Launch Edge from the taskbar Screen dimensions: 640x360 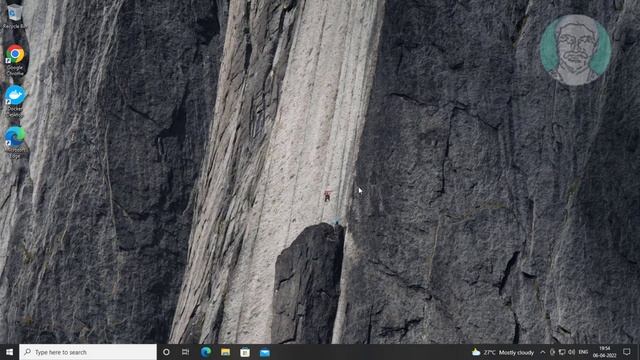(x=206, y=352)
